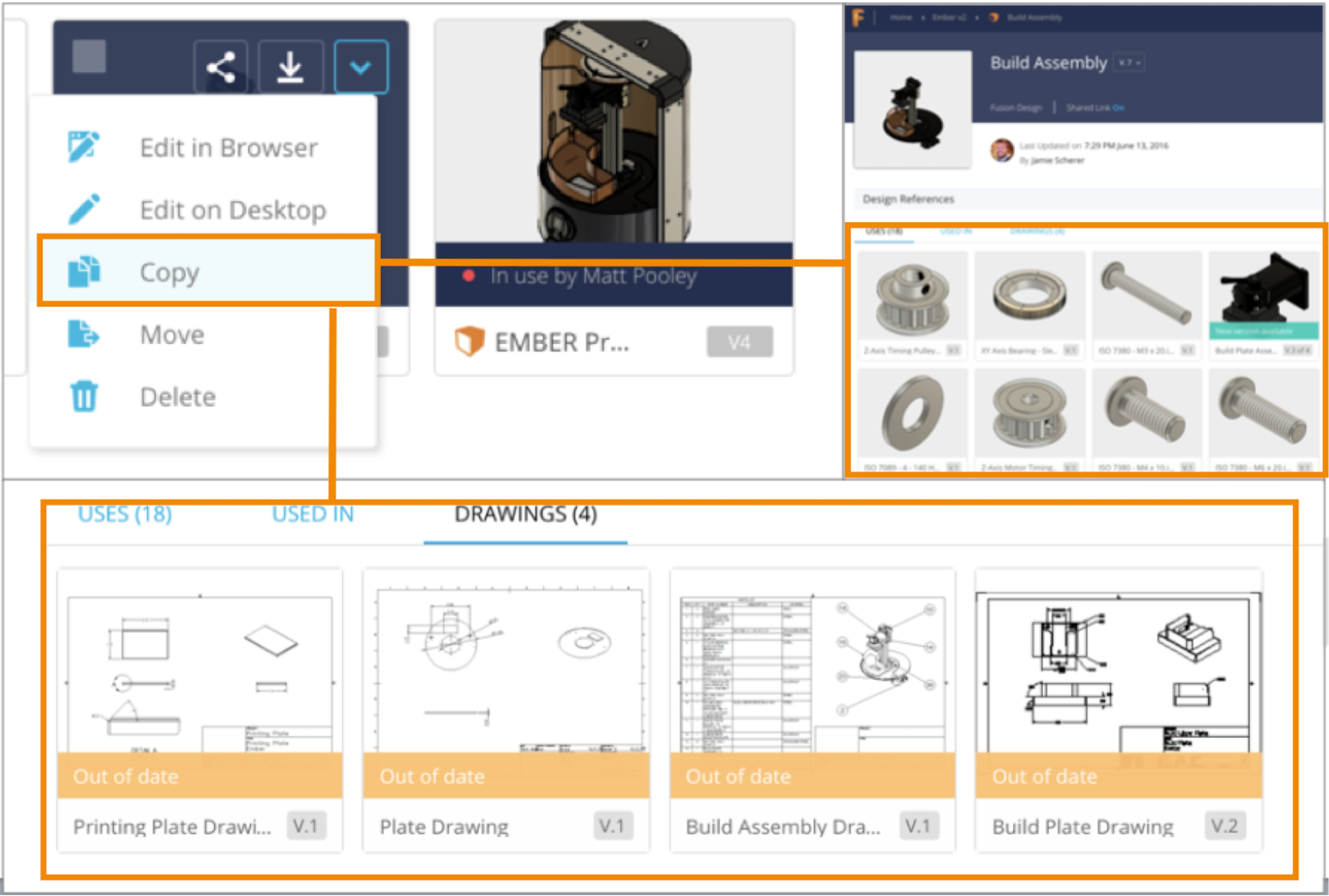Open the Build Assembly header thumbnail
The width and height of the screenshot is (1329, 896).
point(912,109)
